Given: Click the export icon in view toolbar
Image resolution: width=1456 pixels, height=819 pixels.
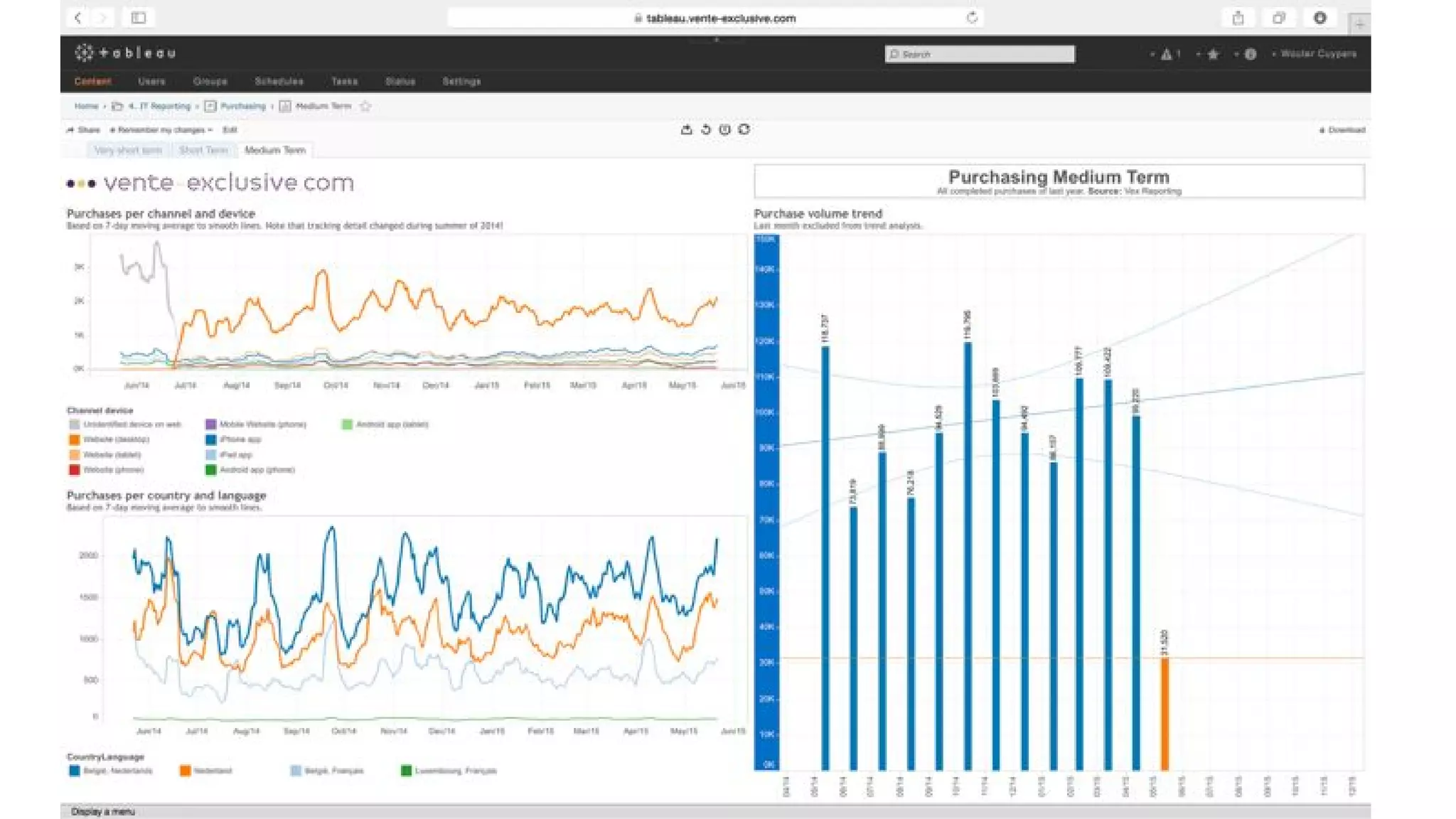Looking at the screenshot, I should coord(686,129).
